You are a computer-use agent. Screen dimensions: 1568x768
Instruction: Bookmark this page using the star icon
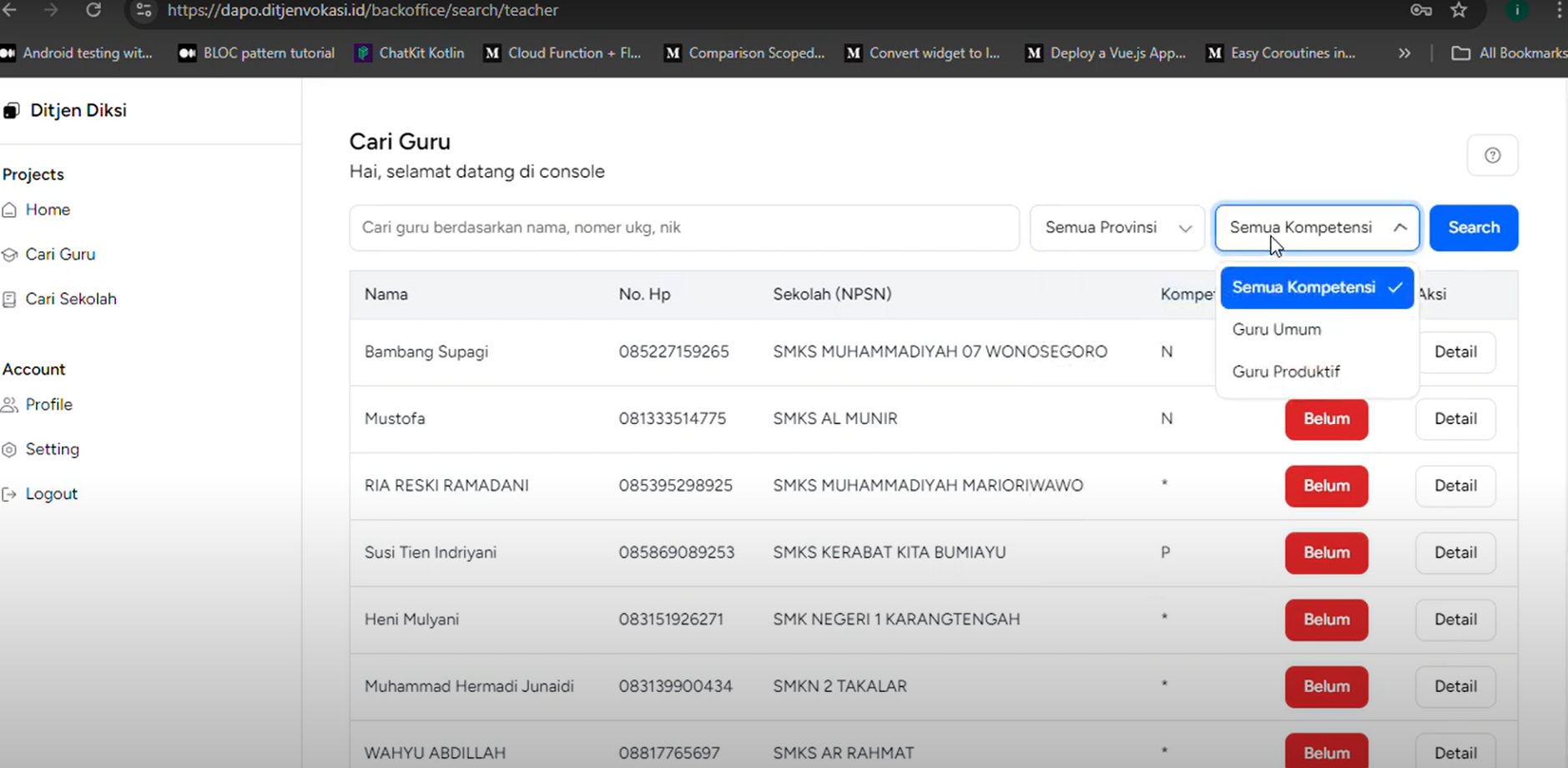click(1459, 10)
